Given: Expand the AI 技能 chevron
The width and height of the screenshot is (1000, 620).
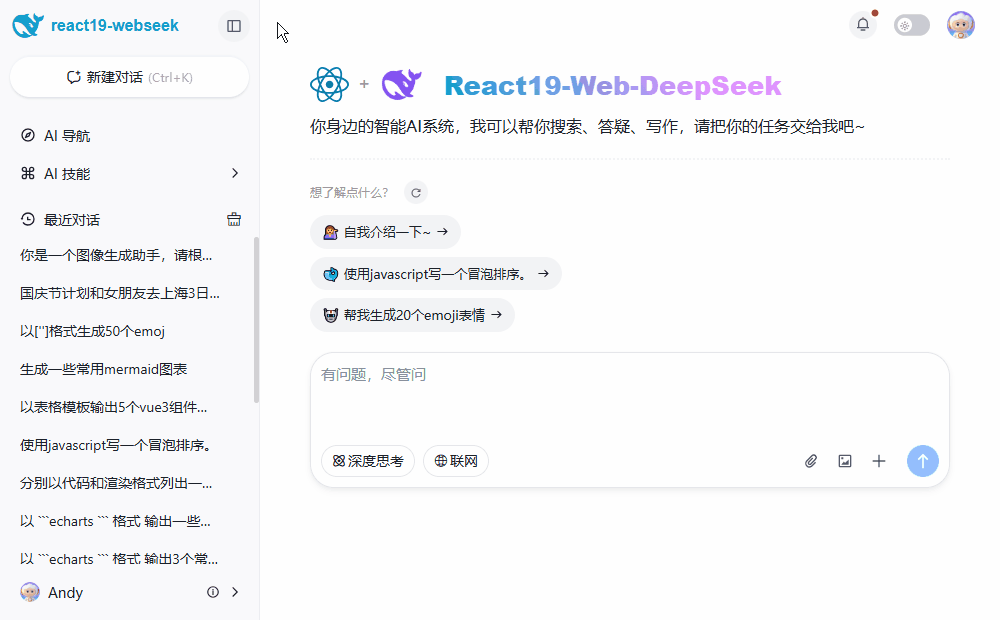Looking at the screenshot, I should [x=235, y=173].
